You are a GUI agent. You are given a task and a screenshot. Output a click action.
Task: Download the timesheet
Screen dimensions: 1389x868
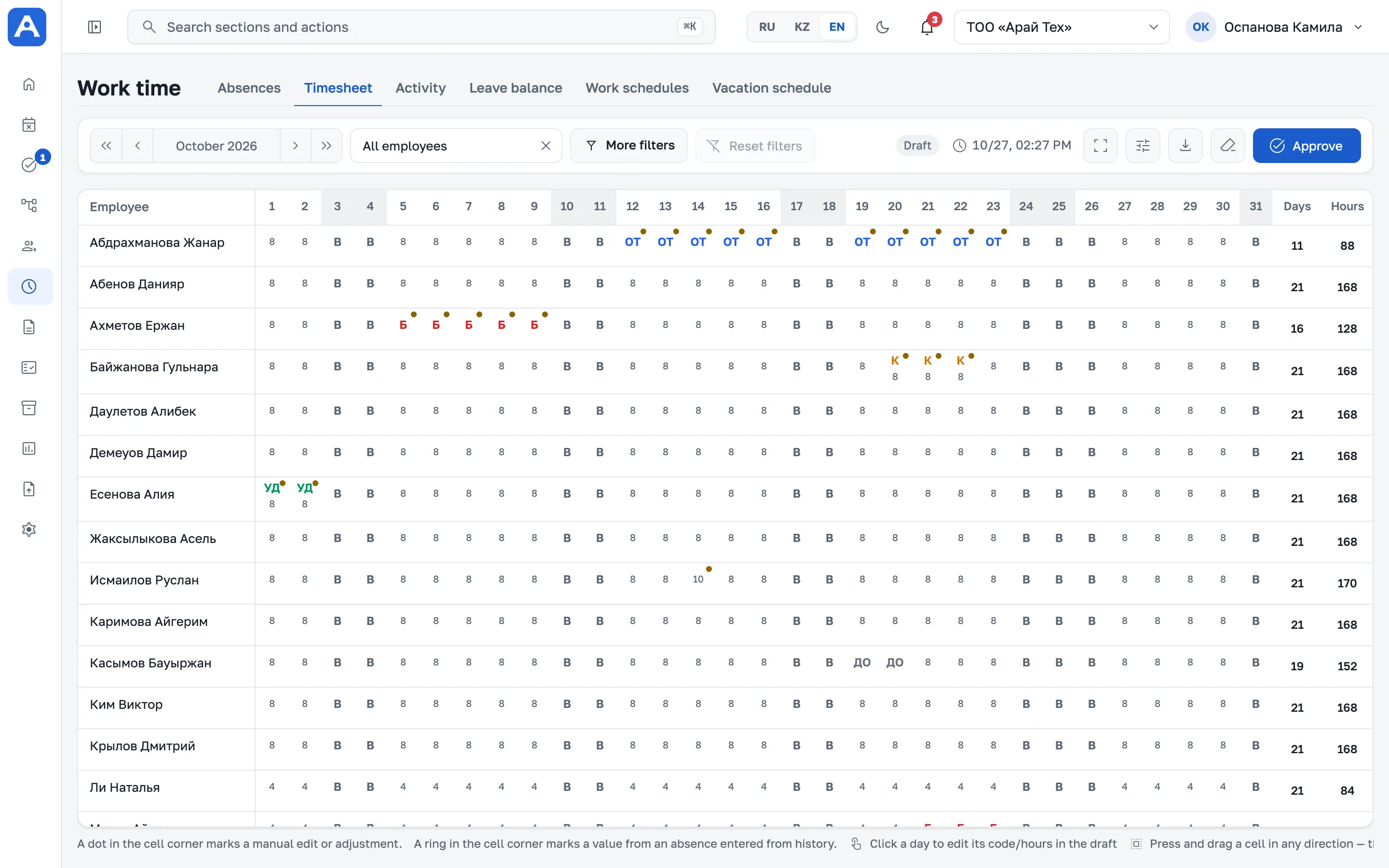pos(1185,146)
